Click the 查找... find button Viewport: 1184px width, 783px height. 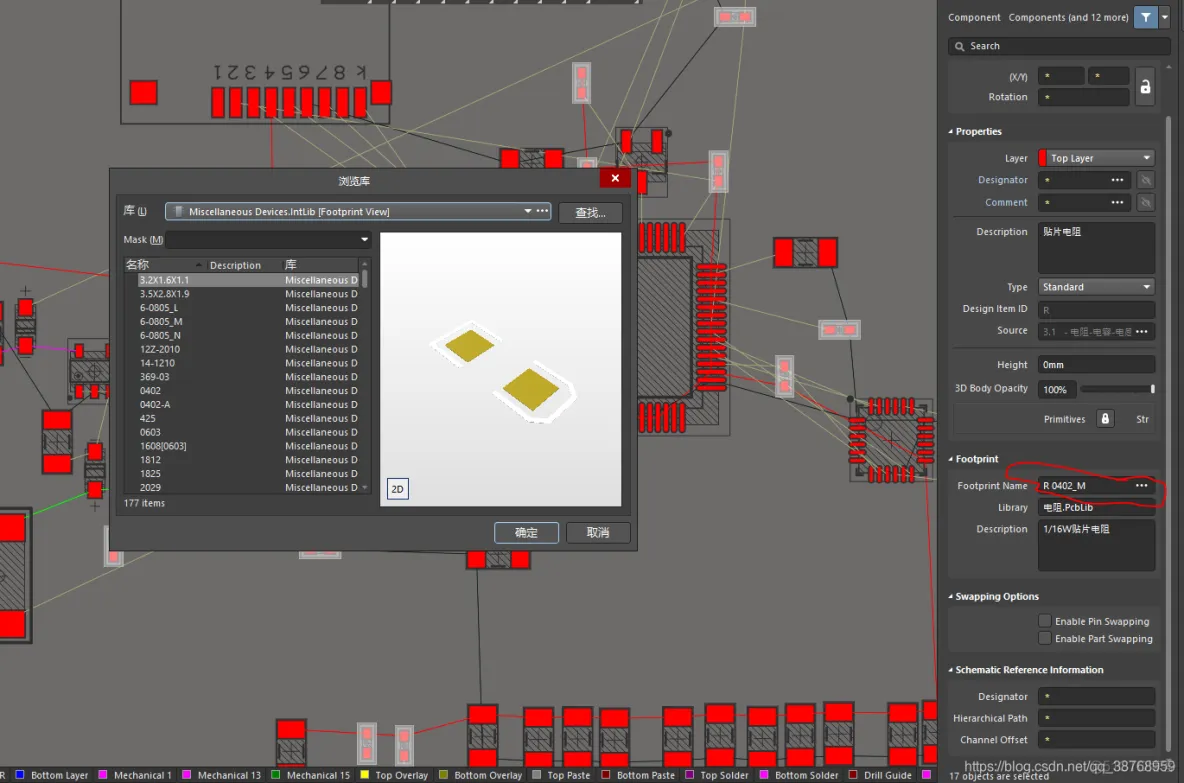(590, 213)
